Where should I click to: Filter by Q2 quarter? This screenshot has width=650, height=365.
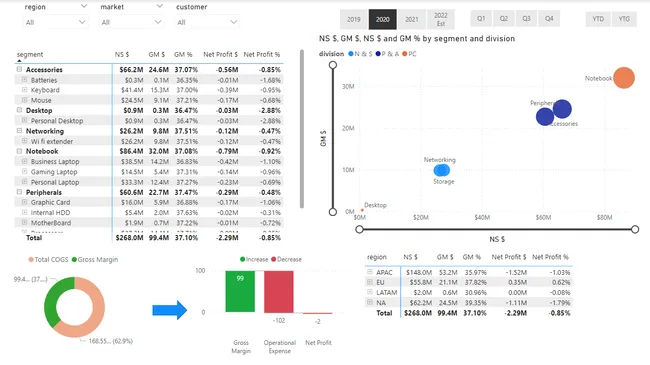point(504,19)
